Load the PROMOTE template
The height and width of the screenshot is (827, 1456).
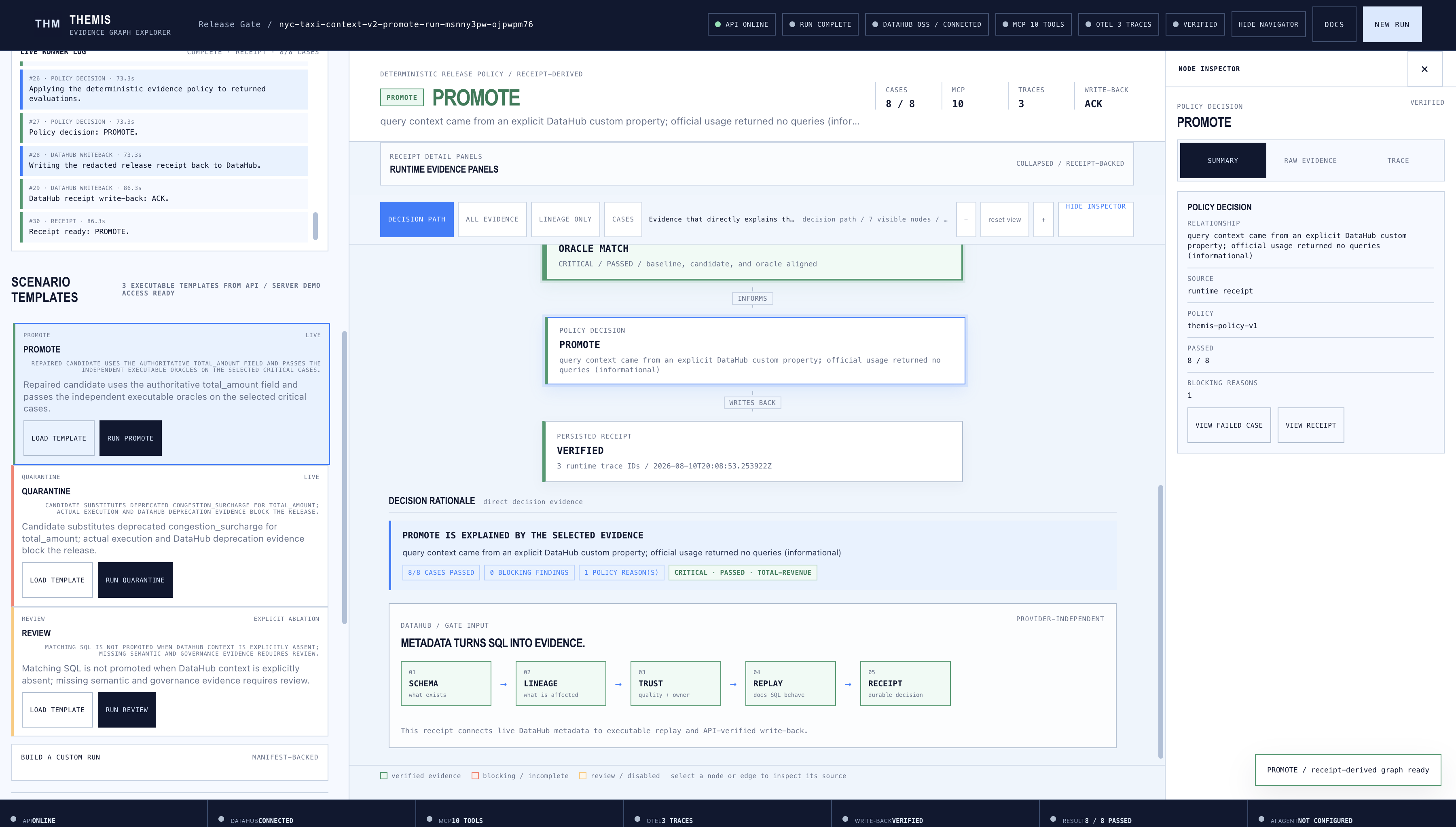pyautogui.click(x=59, y=438)
